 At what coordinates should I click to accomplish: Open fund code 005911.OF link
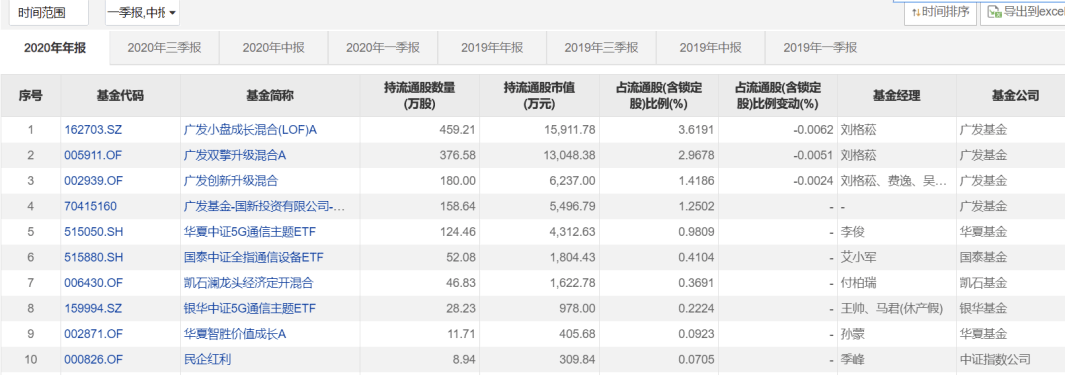pyautogui.click(x=94, y=156)
